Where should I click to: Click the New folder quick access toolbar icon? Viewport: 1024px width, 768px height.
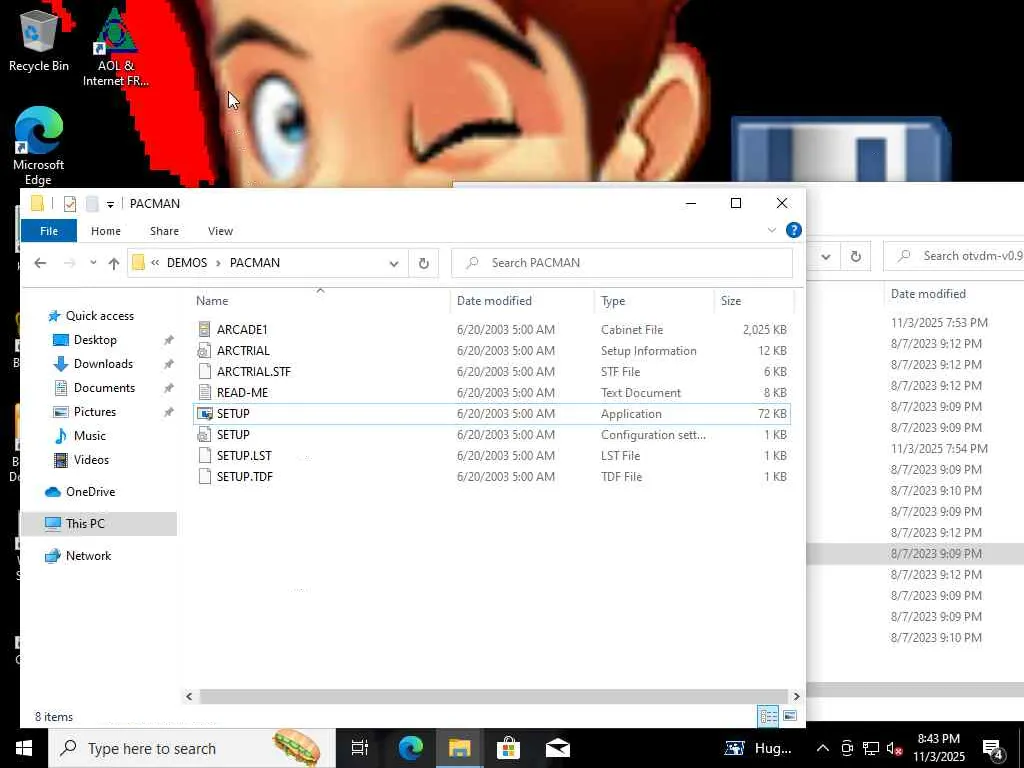coord(92,204)
